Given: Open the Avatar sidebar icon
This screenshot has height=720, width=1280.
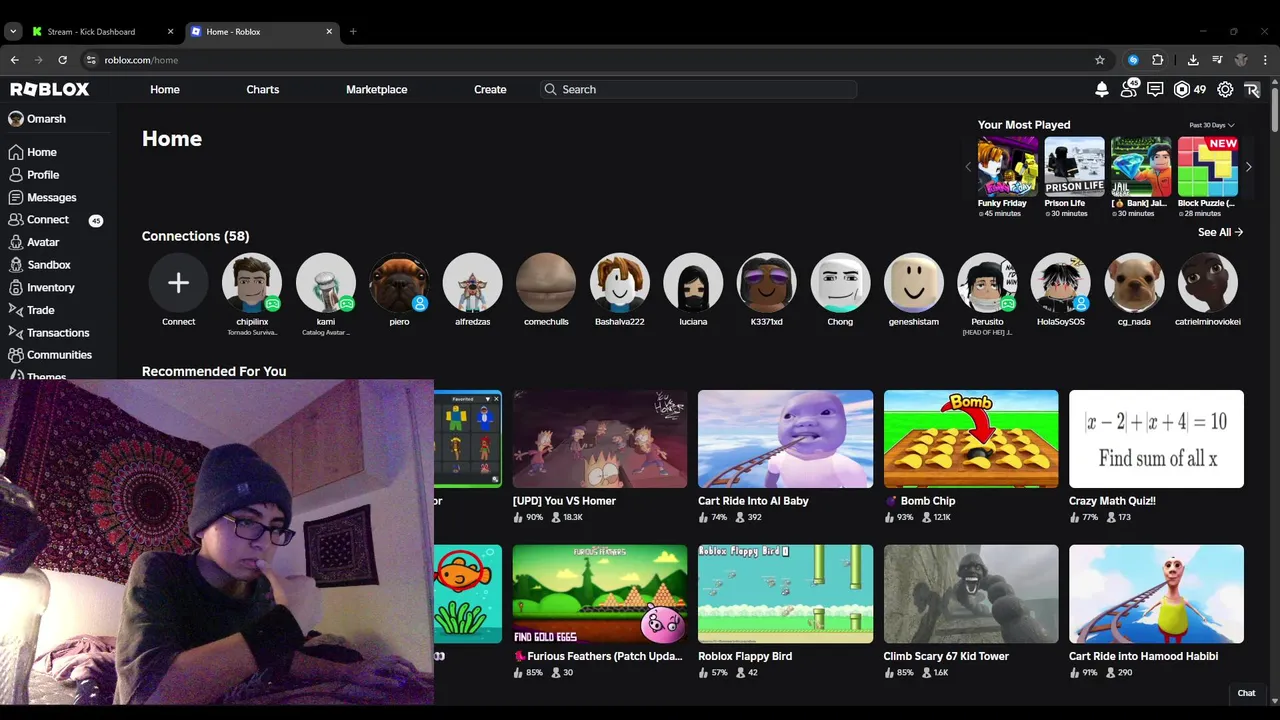Looking at the screenshot, I should click(x=15, y=242).
